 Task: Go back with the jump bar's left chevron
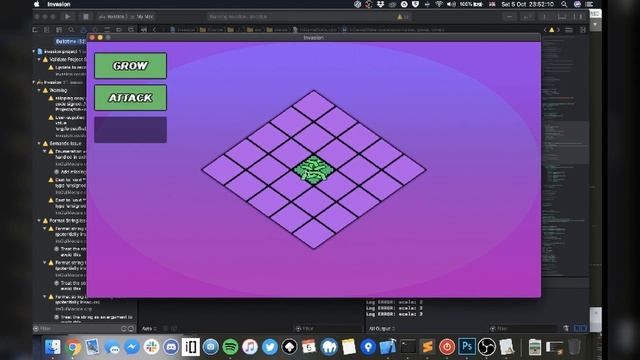click(154, 30)
